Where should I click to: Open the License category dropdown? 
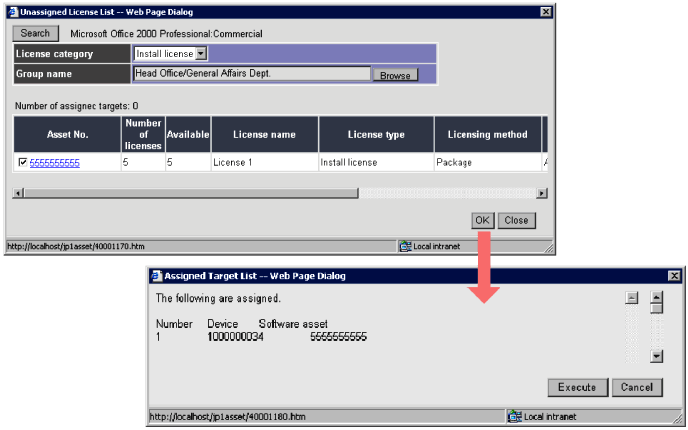201,54
